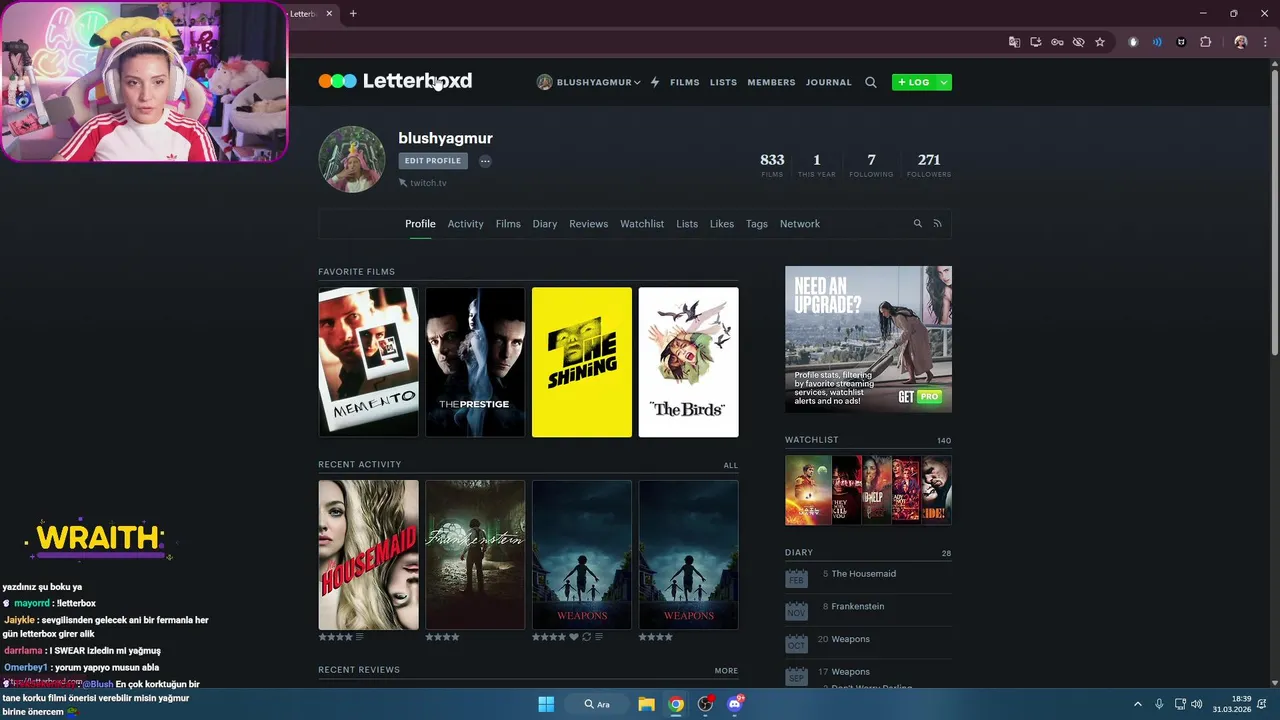Open The Housemaid diary entry
Screen dimensions: 1280x720
tap(863, 574)
